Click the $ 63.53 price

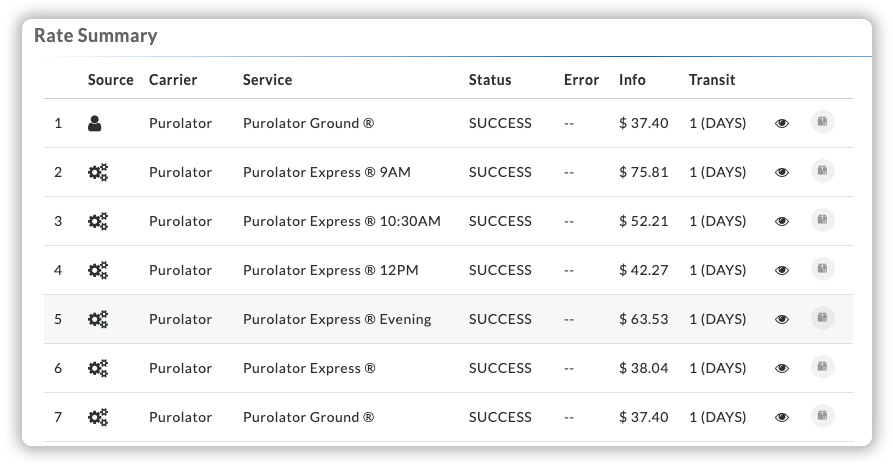(644, 319)
